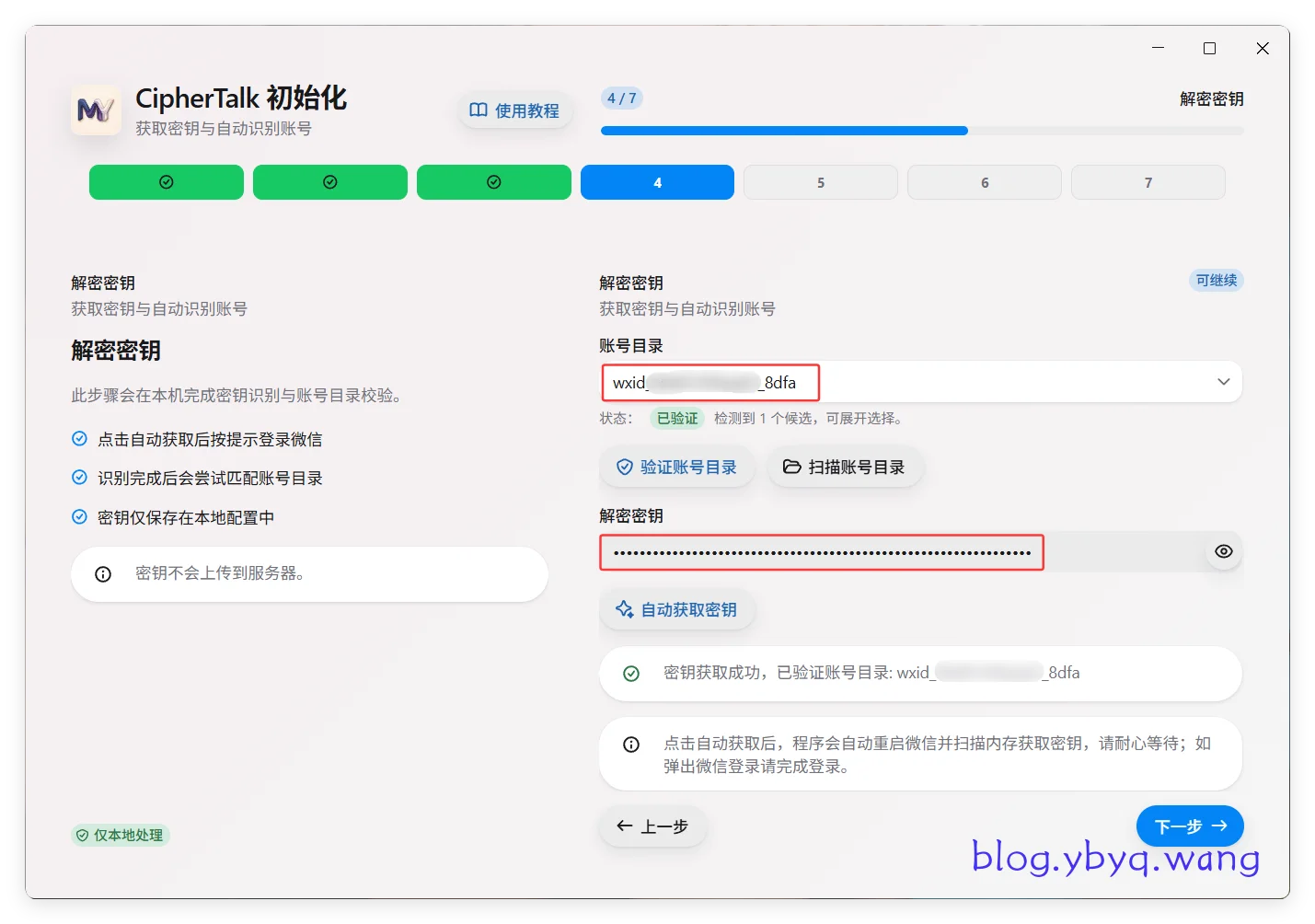The height and width of the screenshot is (924, 1315).
Task: Close the CipherTalk window
Action: (1263, 48)
